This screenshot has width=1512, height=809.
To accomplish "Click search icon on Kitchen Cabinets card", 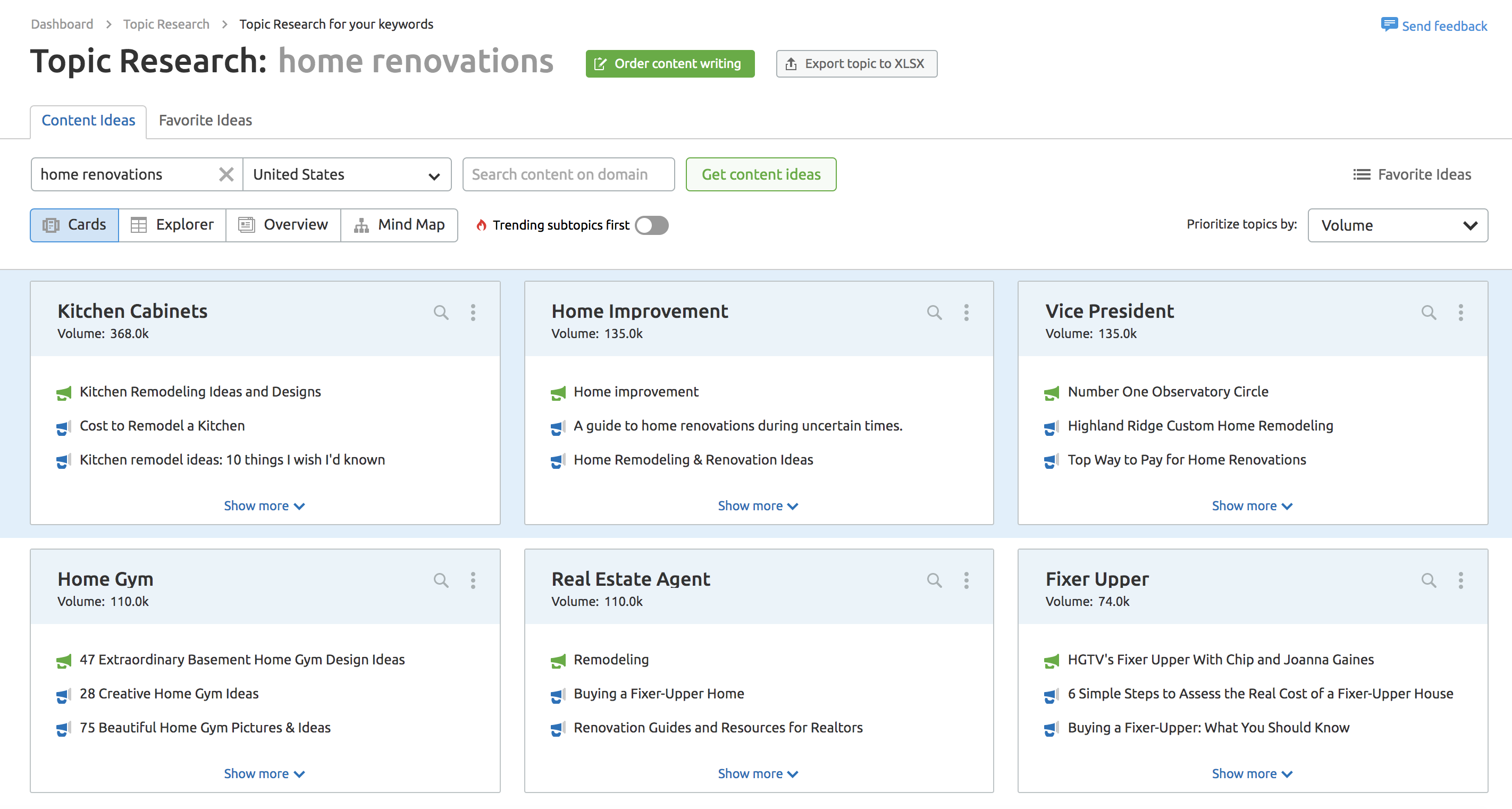I will [x=441, y=313].
